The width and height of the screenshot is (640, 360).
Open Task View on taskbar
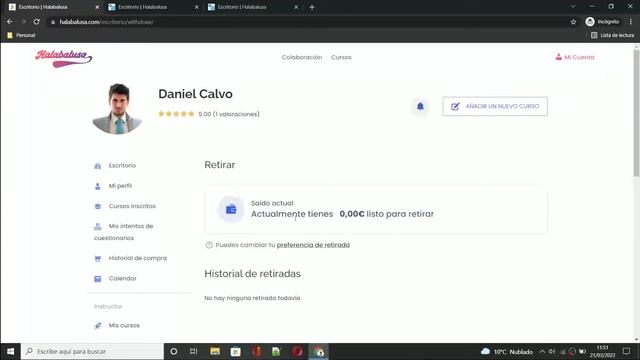point(194,351)
